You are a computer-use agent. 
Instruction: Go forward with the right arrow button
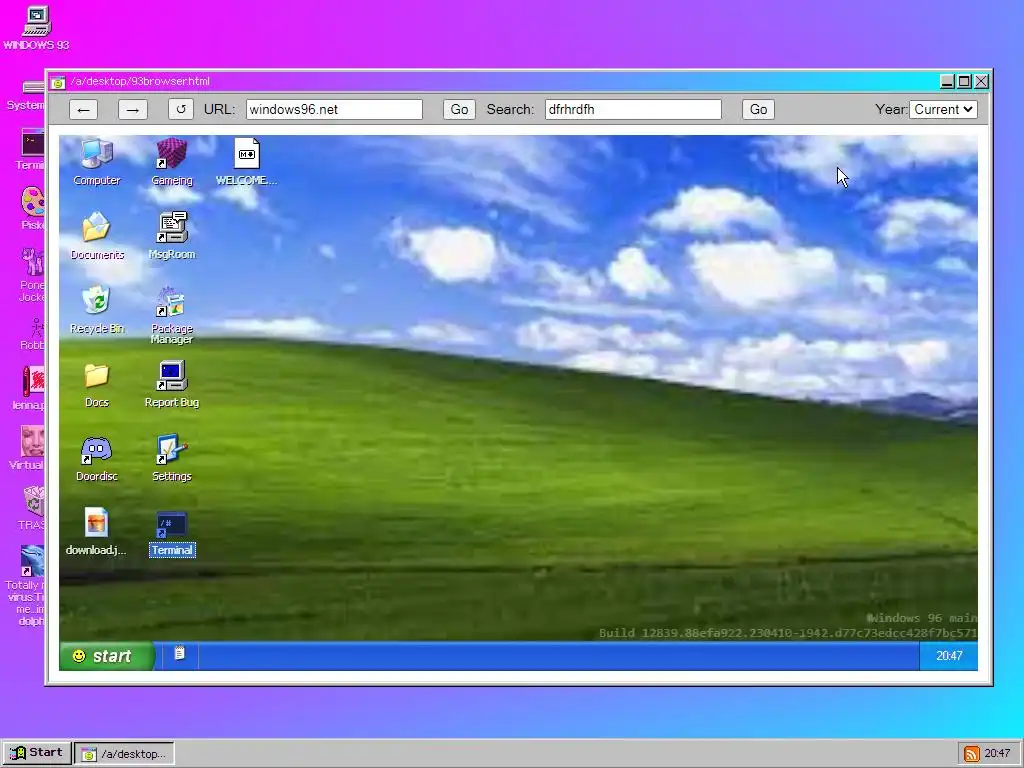click(133, 110)
